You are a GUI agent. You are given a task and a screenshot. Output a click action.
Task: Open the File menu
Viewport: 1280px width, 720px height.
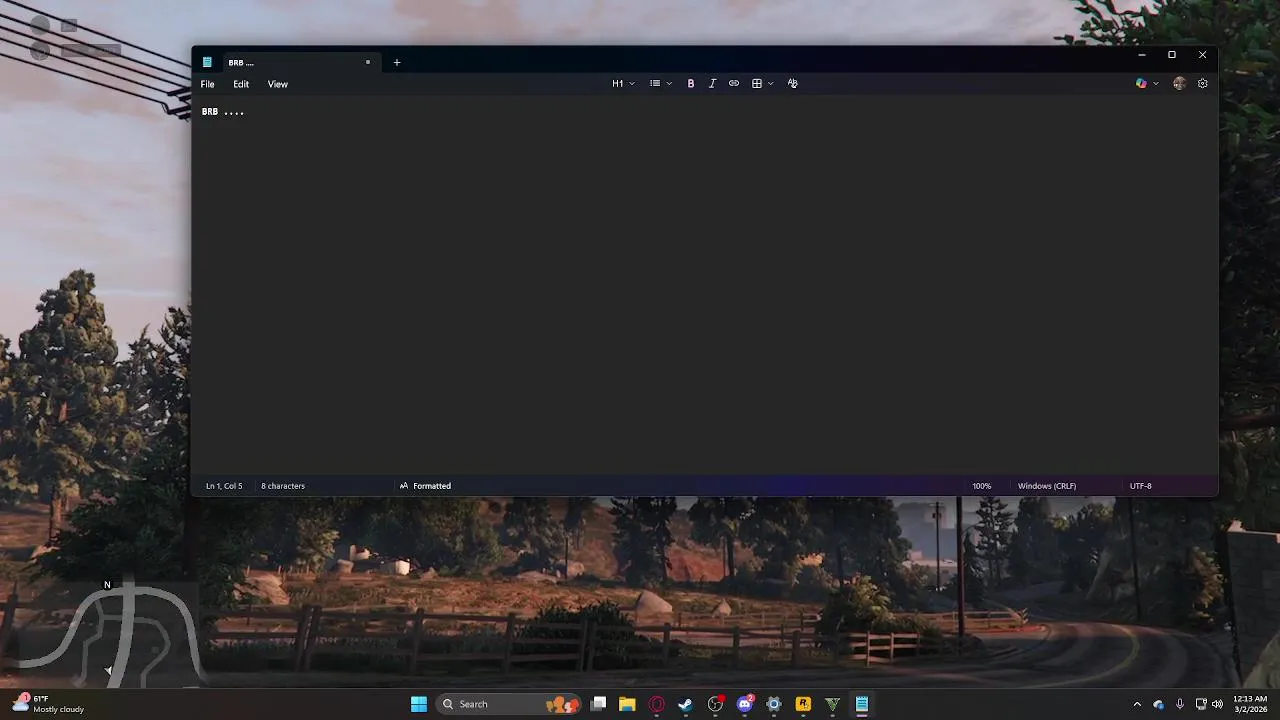[208, 84]
